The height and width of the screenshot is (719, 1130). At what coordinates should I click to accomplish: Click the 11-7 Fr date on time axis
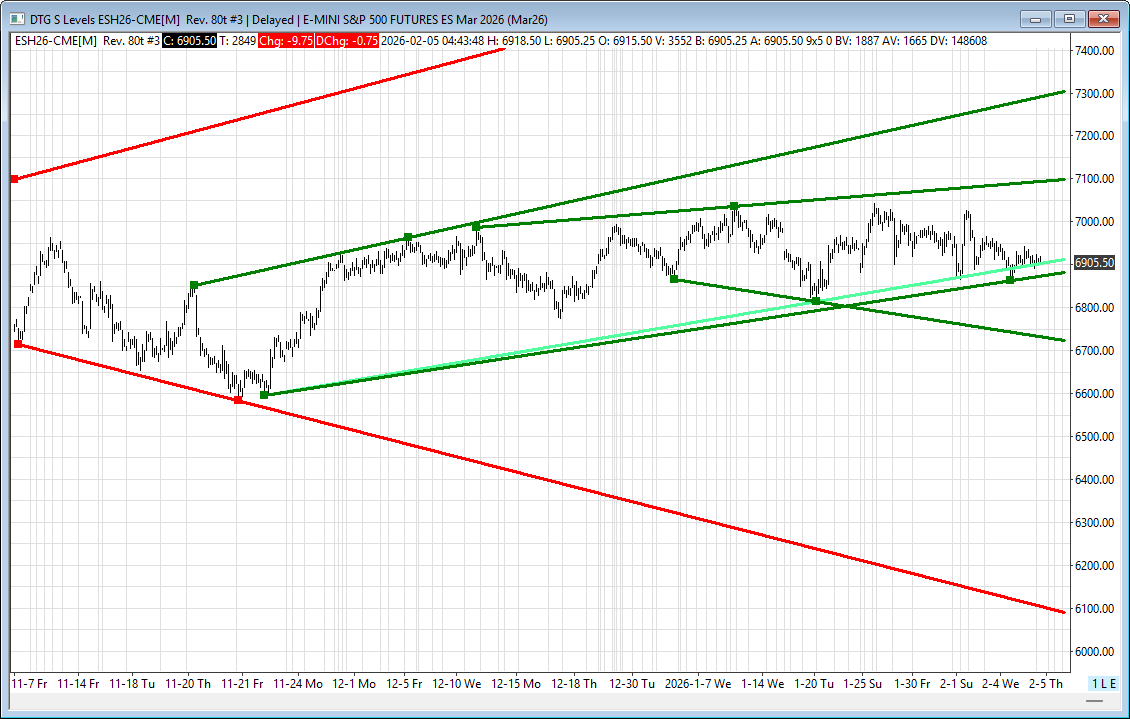pos(28,684)
